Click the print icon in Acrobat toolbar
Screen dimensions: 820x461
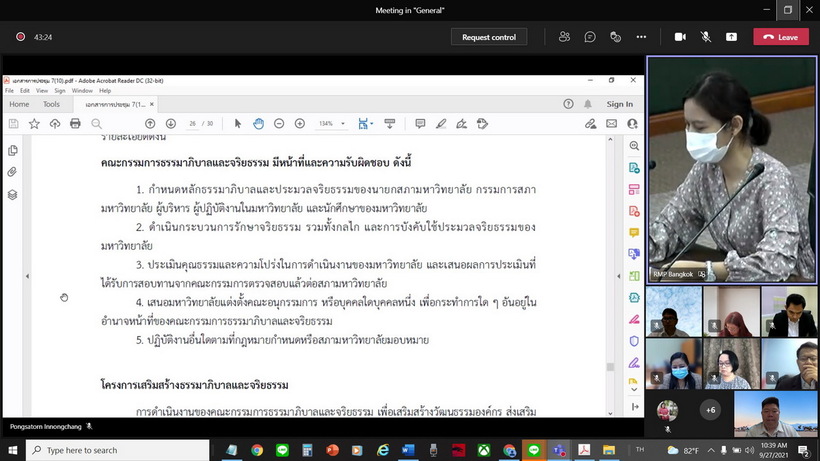coord(75,124)
